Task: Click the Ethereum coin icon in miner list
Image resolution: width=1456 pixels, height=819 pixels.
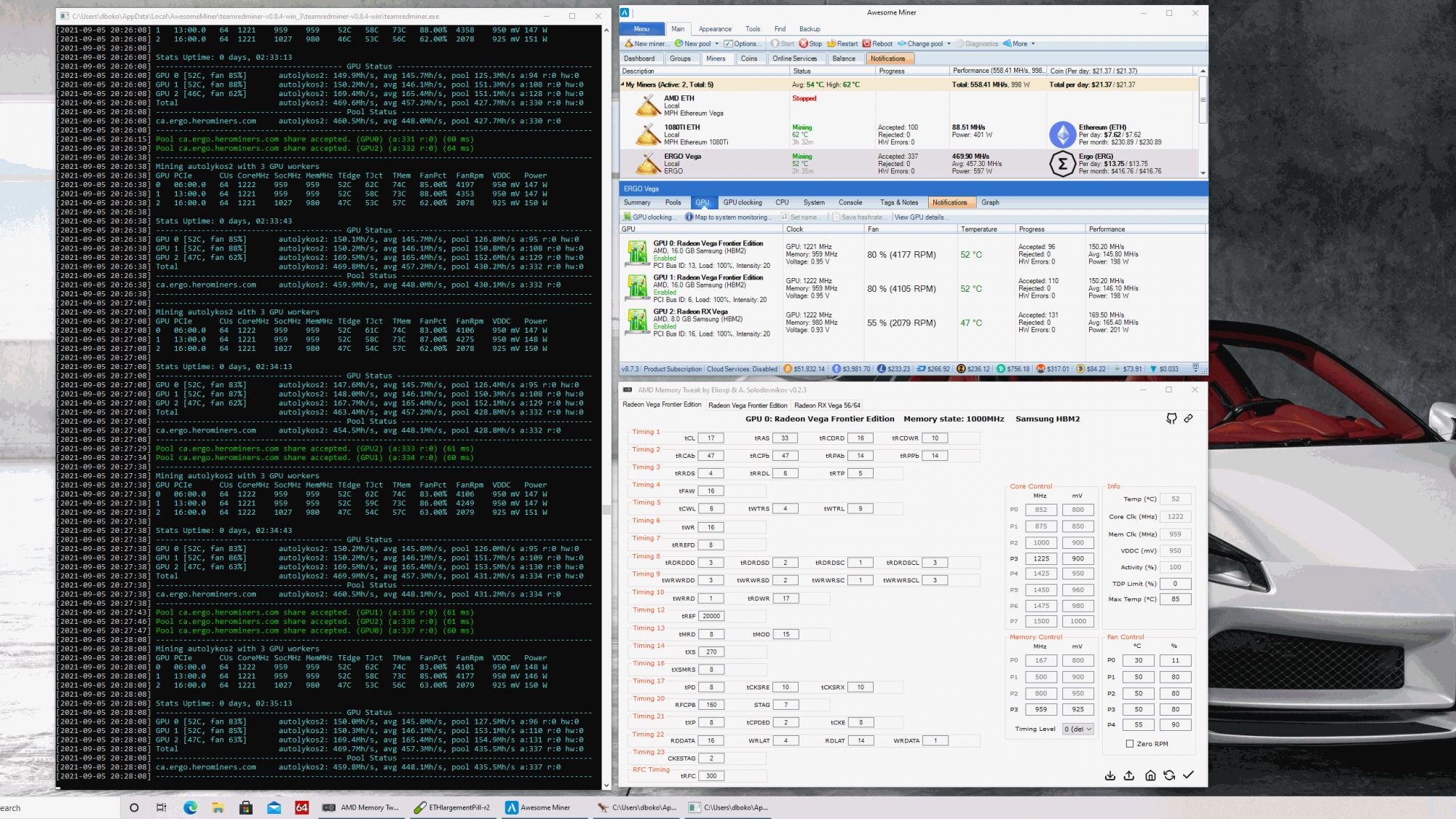Action: point(1062,135)
